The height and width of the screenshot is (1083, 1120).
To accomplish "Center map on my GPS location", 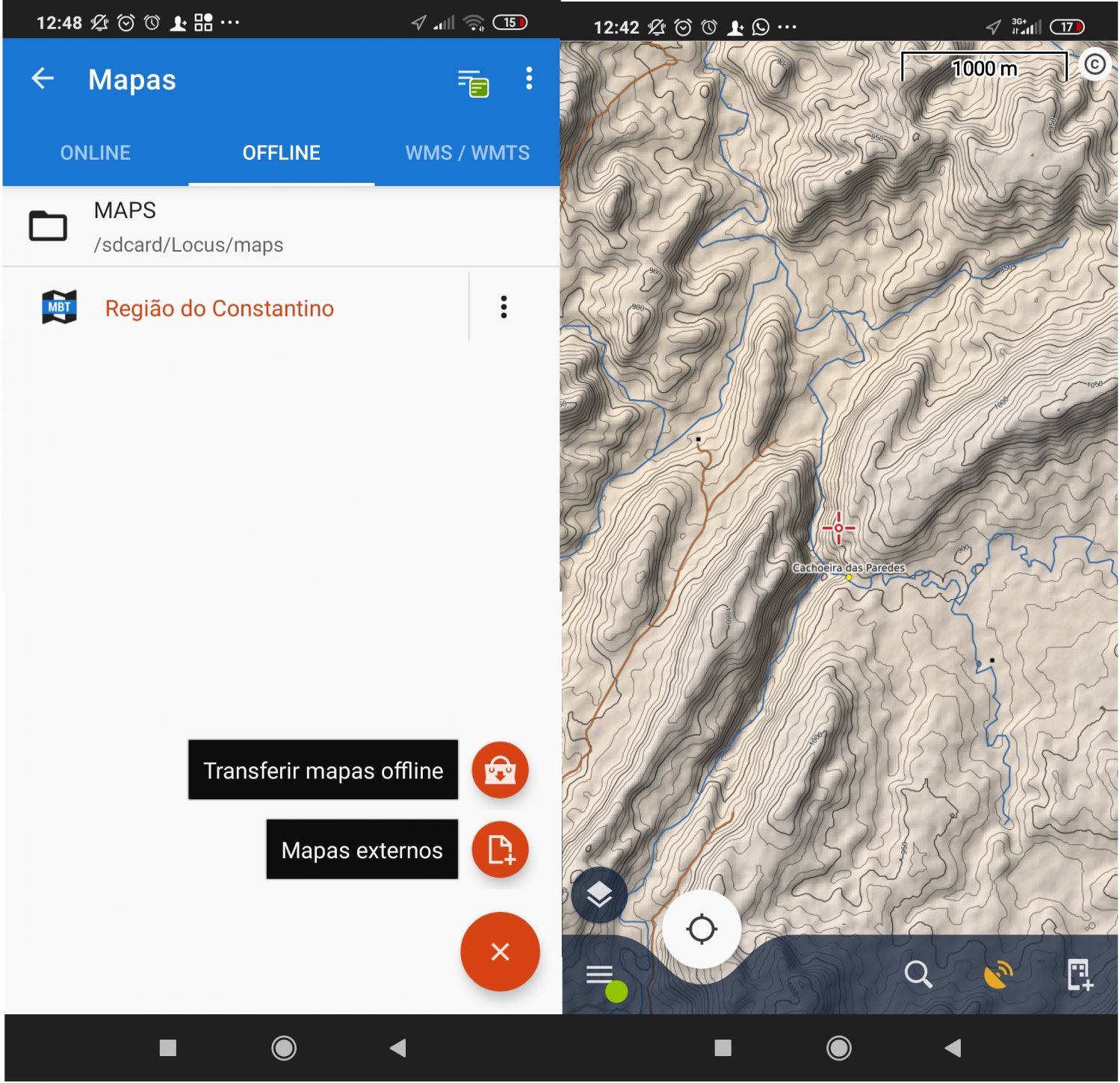I will point(701,930).
